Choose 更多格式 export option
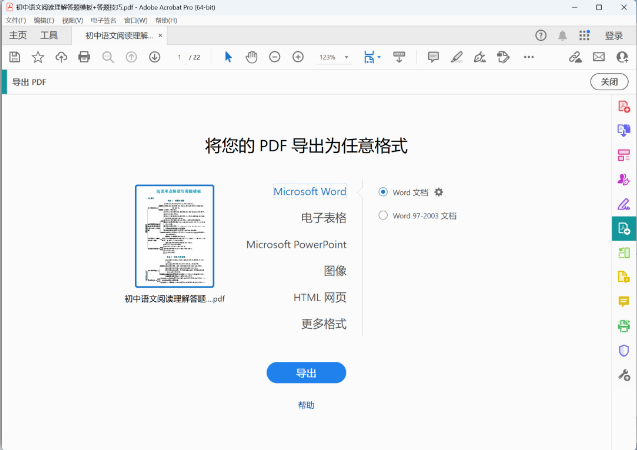637x450 pixels. [323, 324]
